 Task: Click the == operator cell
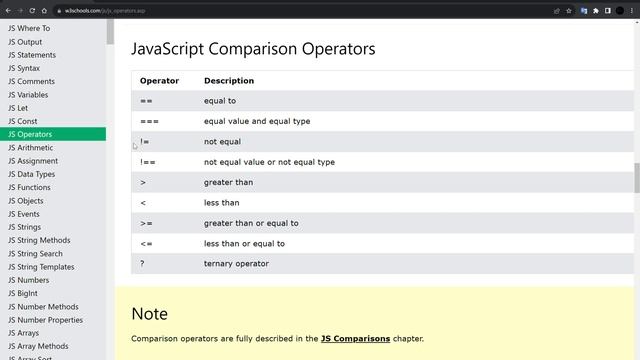tap(146, 101)
